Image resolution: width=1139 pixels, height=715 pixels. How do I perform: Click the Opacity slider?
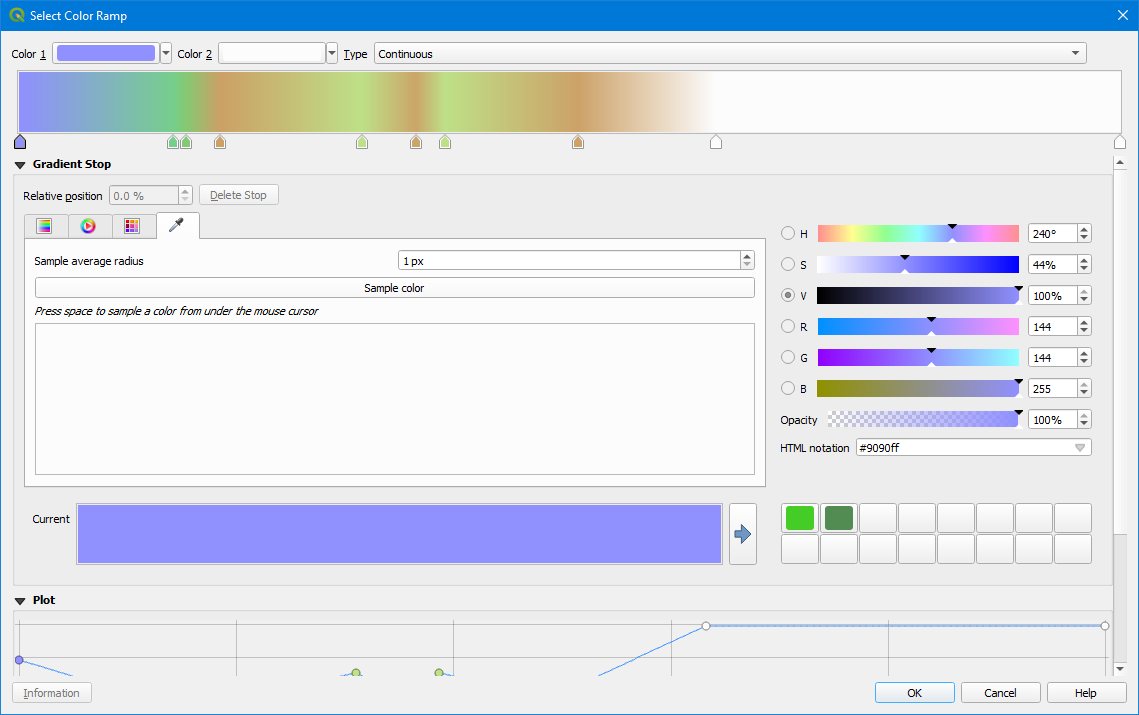point(923,419)
